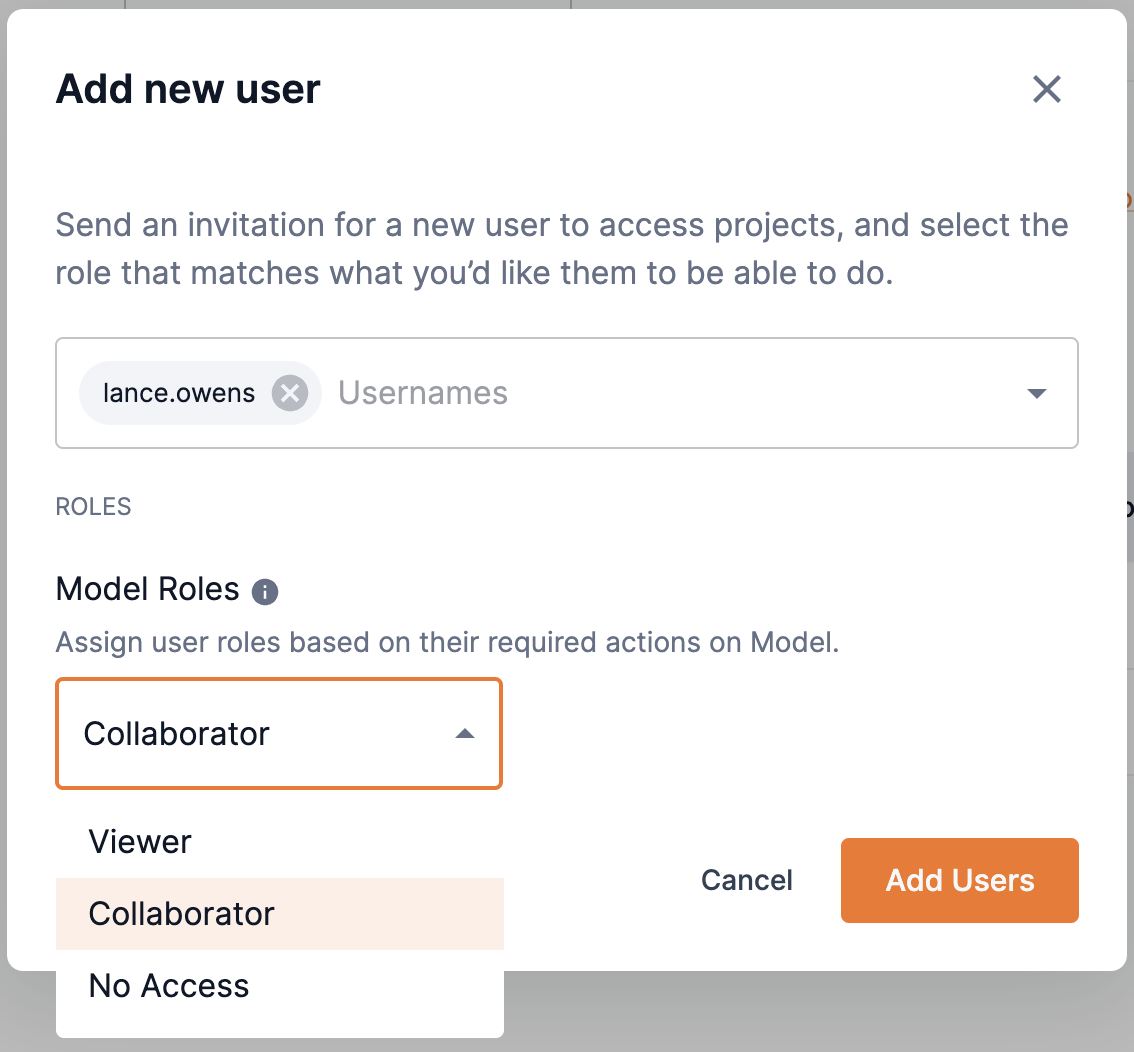Choose No Access from the role list
The height and width of the screenshot is (1052, 1134).
pyautogui.click(x=168, y=986)
